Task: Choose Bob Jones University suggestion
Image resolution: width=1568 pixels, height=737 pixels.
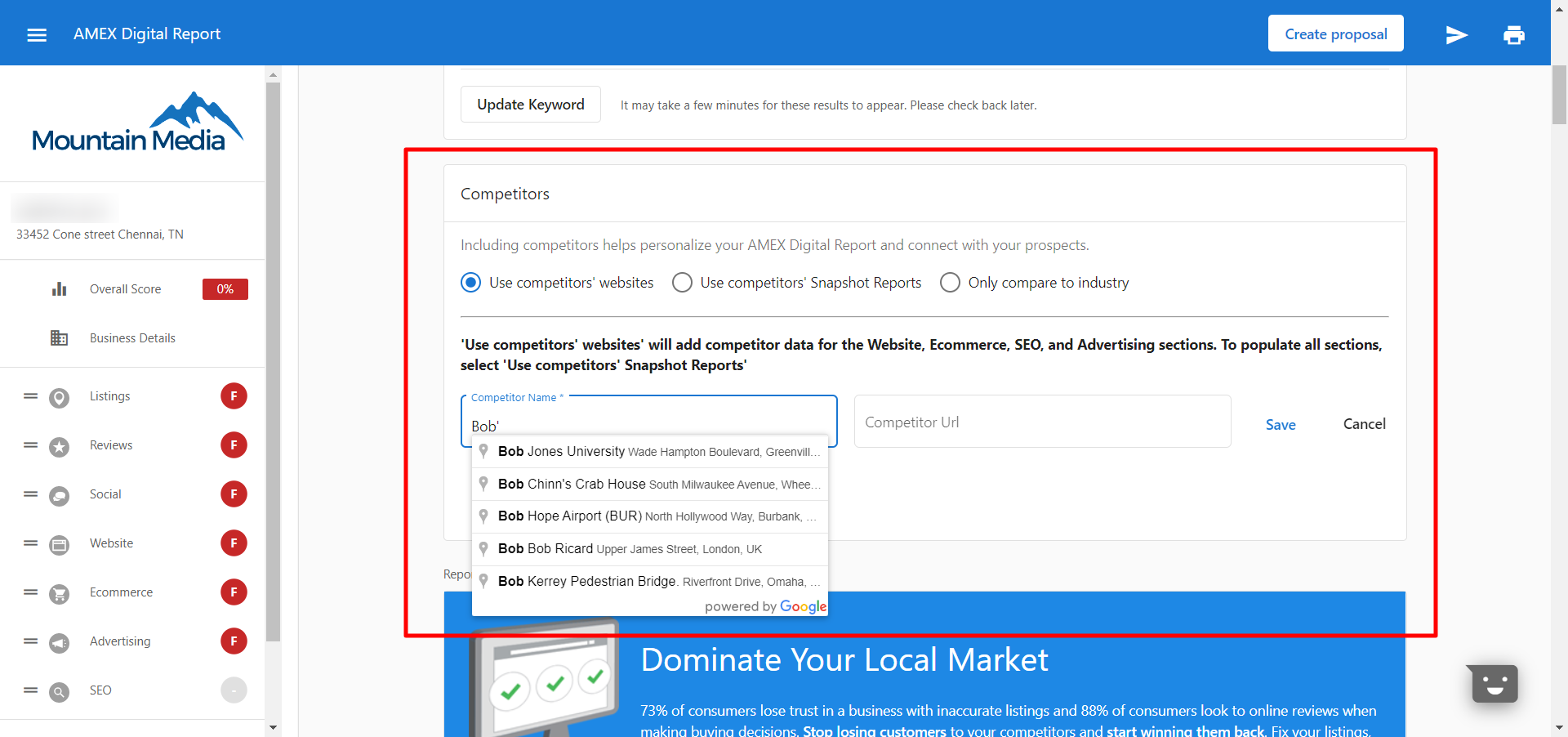Action: coord(650,452)
